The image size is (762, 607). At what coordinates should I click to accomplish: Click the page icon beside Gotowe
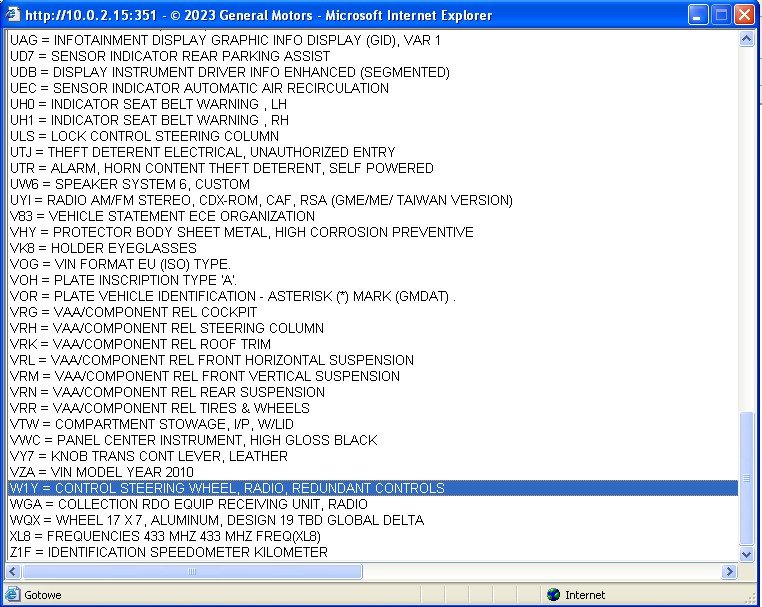[x=13, y=594]
